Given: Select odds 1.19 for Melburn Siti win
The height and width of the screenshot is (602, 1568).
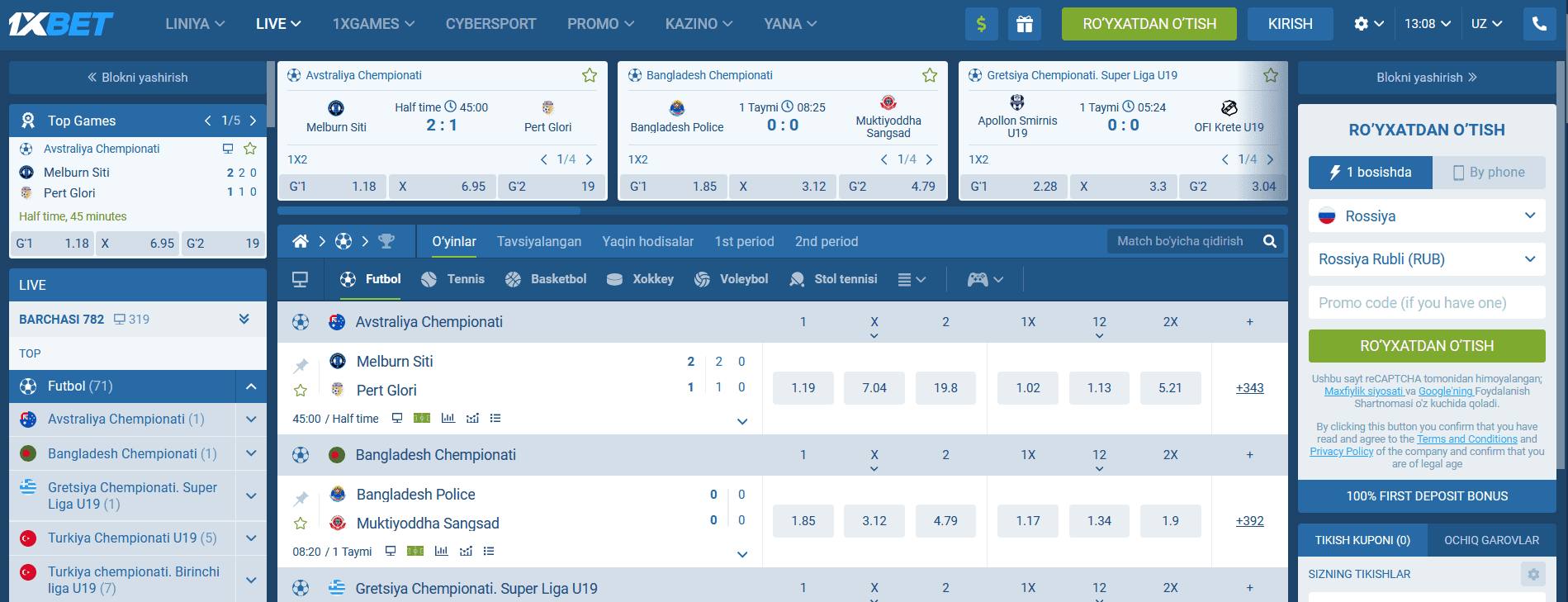Looking at the screenshot, I should coord(803,387).
